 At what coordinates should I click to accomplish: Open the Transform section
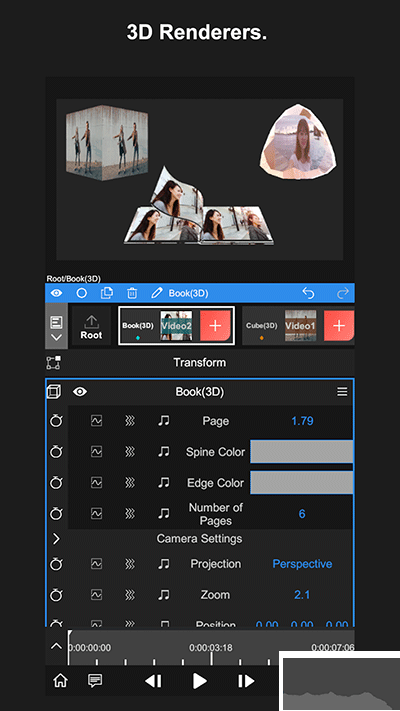200,362
